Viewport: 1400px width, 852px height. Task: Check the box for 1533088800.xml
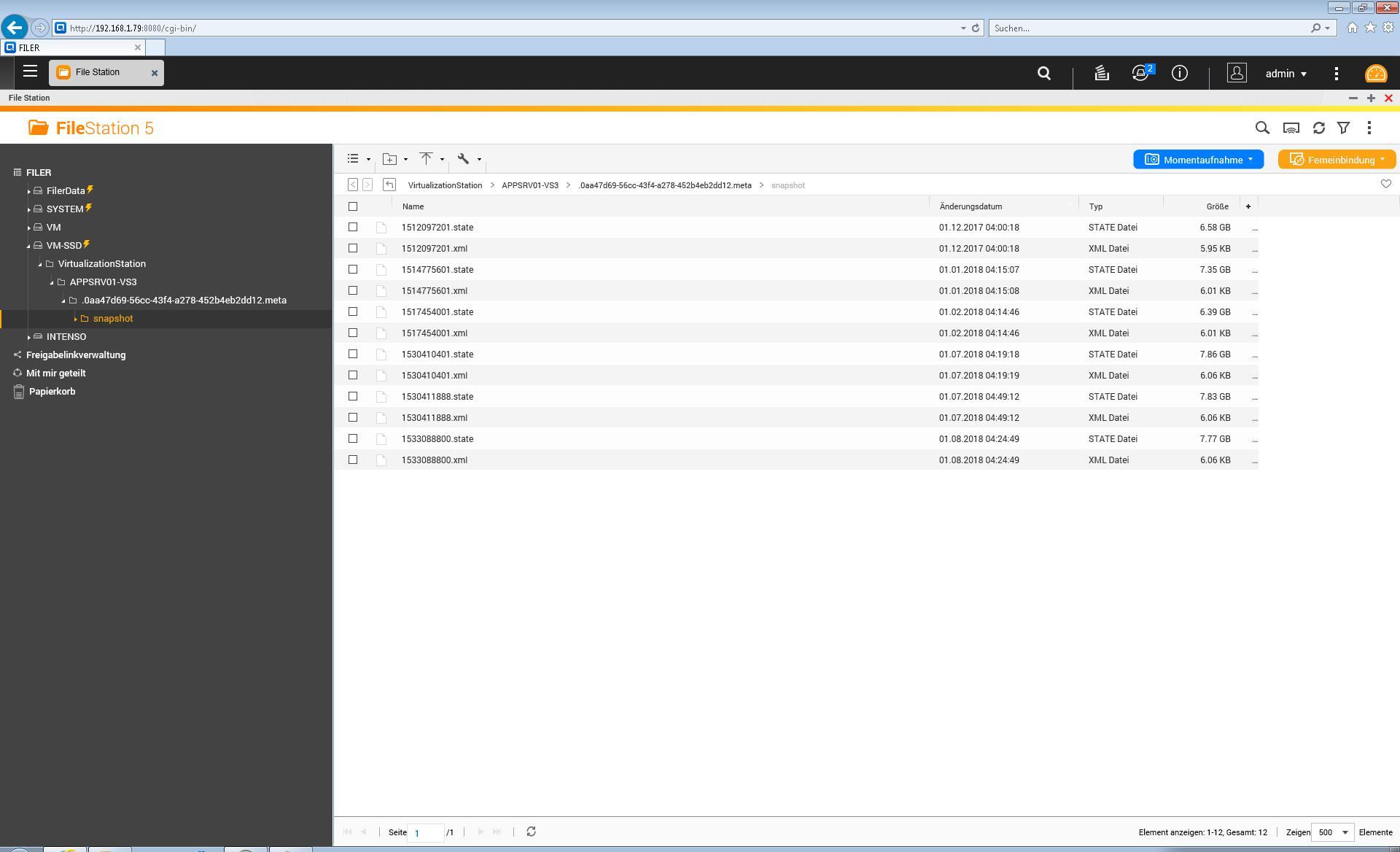click(x=353, y=460)
